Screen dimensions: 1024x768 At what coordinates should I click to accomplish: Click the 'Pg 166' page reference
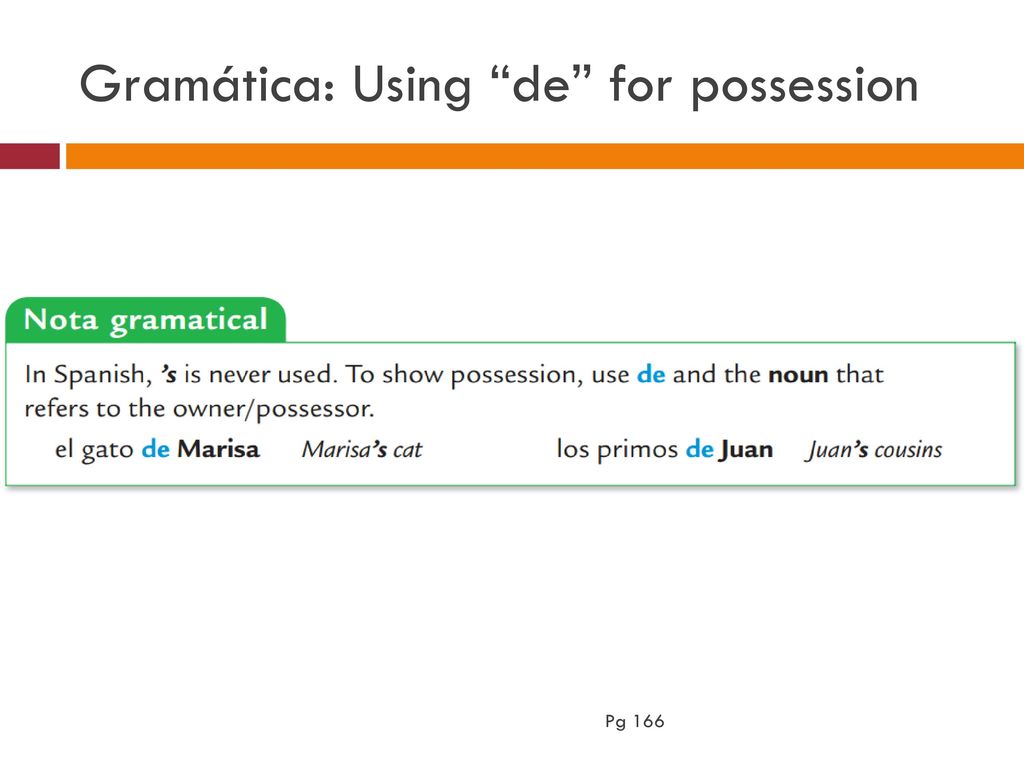click(x=635, y=722)
